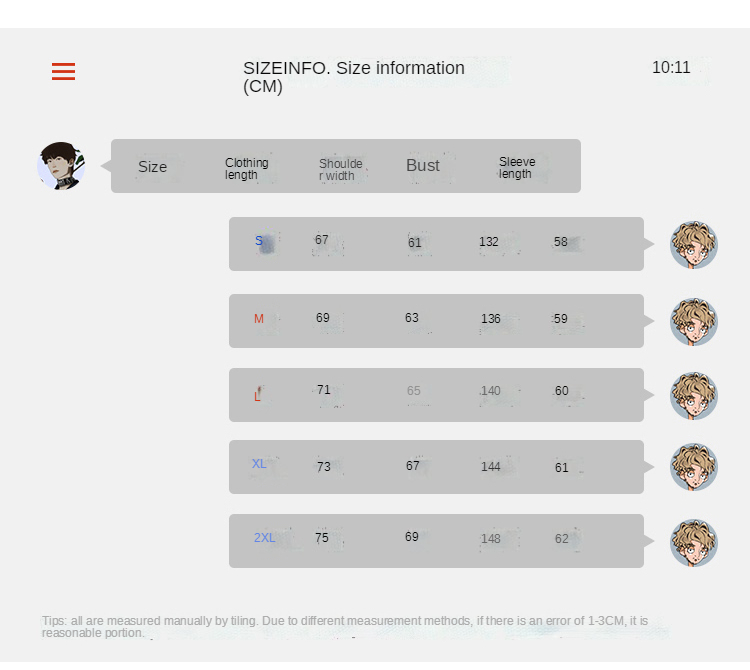Click the SIZEINFO Size information title

click(354, 77)
